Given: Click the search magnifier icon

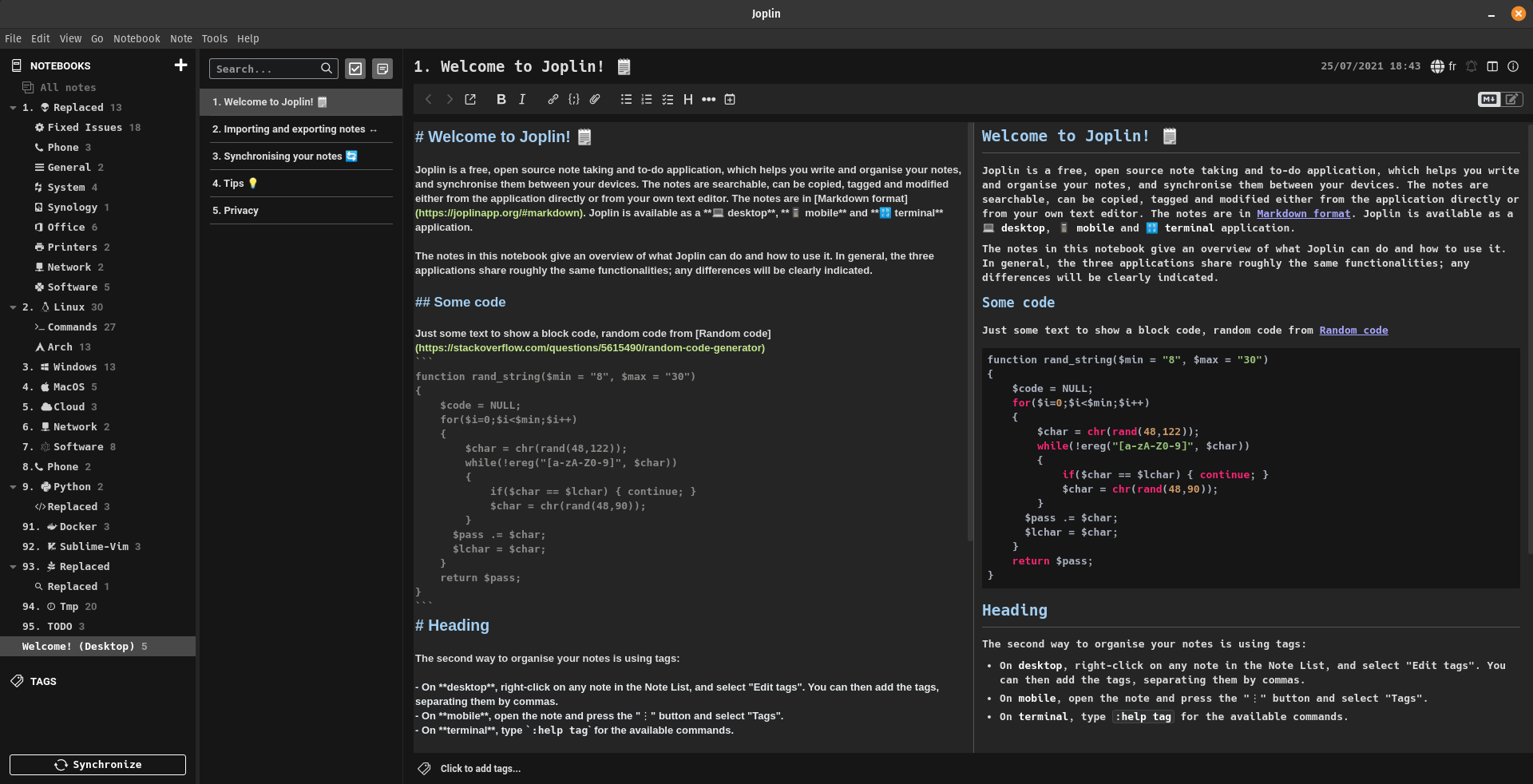Looking at the screenshot, I should pyautogui.click(x=327, y=69).
